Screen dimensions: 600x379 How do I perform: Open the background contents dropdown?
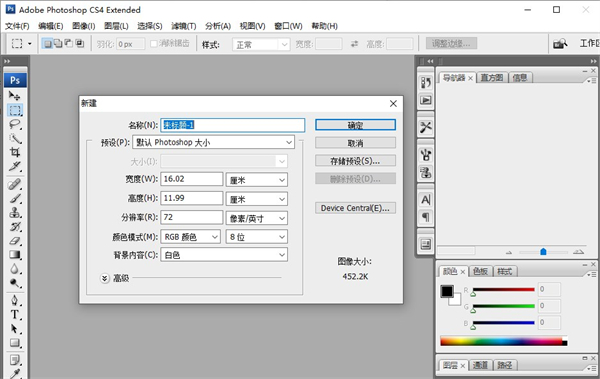click(224, 255)
